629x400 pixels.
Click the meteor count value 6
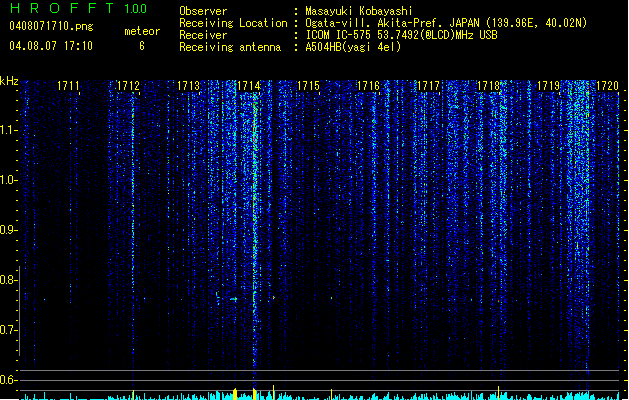click(x=142, y=46)
